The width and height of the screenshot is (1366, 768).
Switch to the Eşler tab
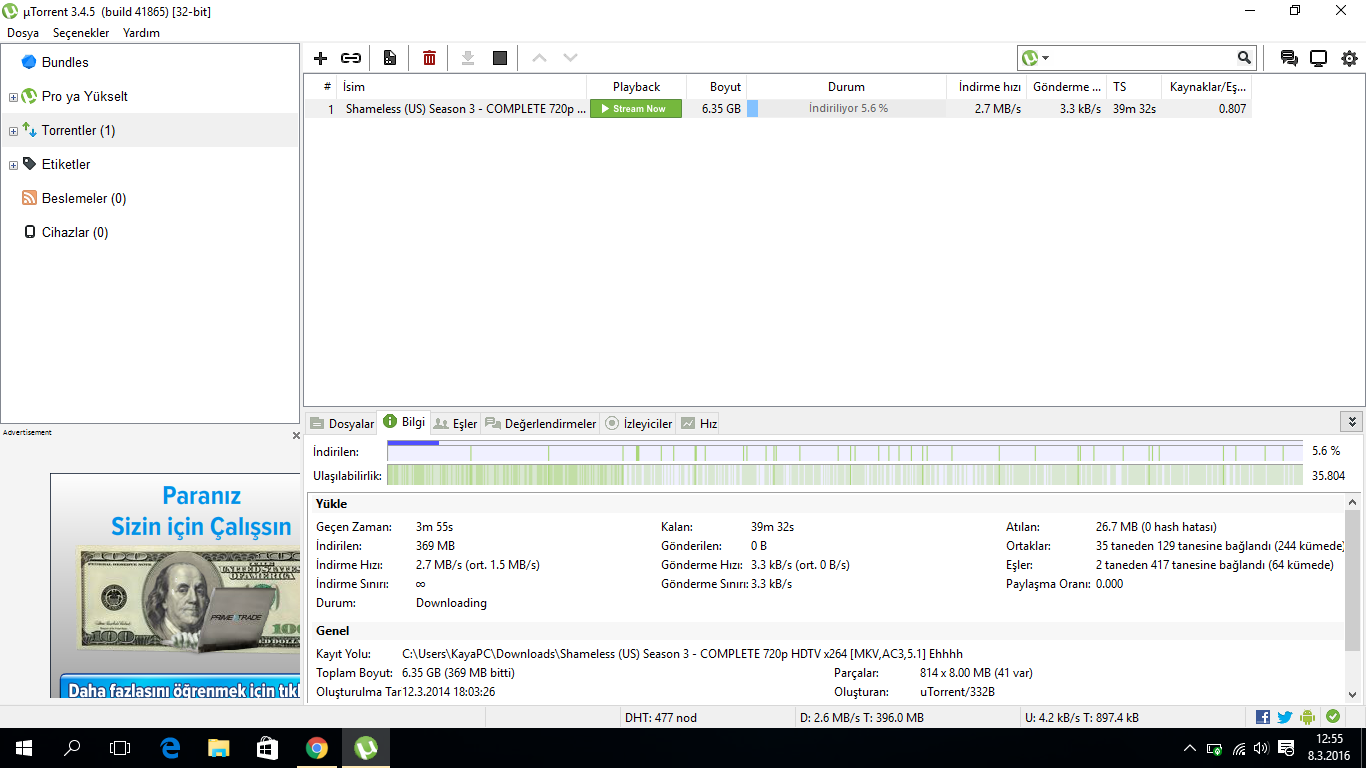coord(456,424)
